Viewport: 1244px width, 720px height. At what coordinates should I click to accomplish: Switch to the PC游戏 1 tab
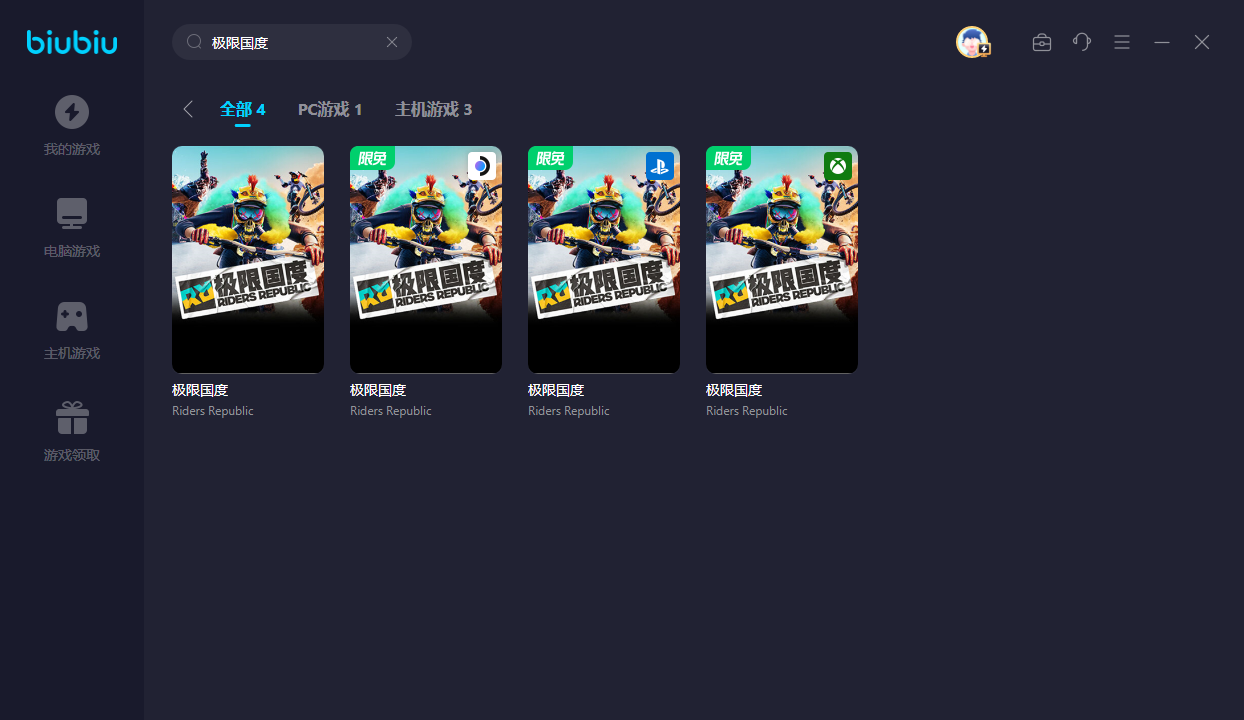tap(330, 109)
